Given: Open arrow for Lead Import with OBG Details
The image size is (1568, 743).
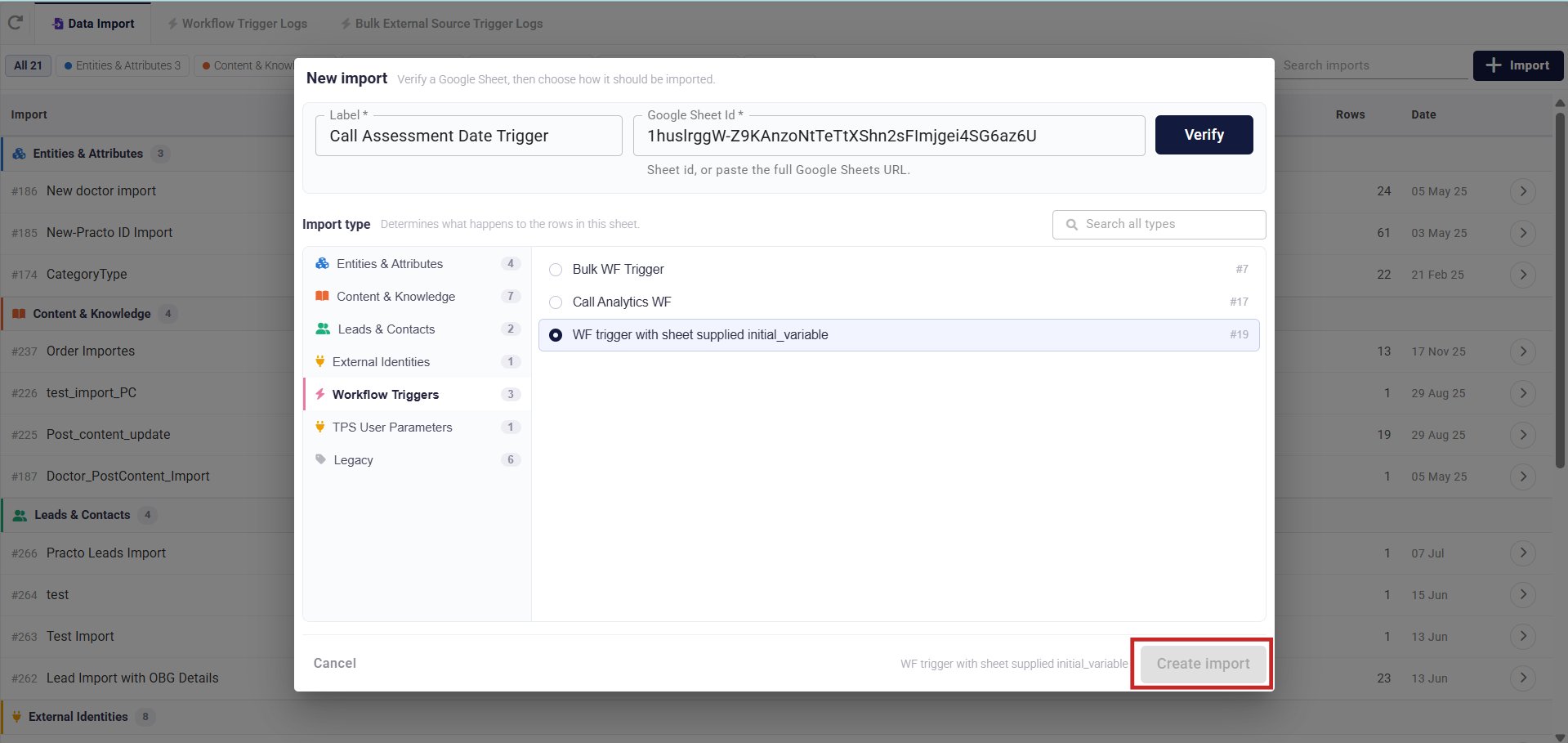Looking at the screenshot, I should [x=1522, y=678].
